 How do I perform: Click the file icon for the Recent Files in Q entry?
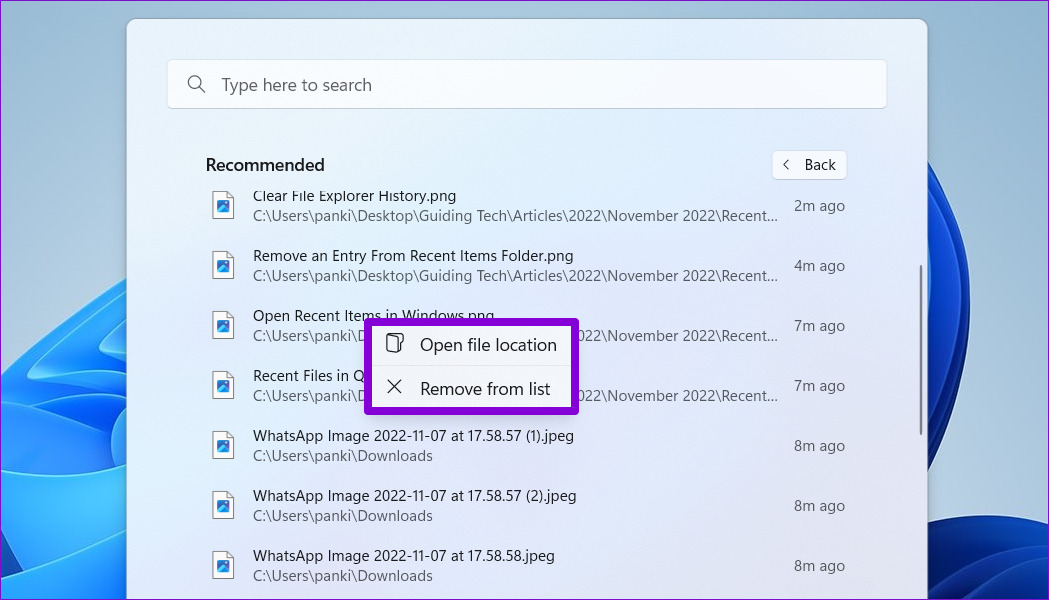pos(222,385)
